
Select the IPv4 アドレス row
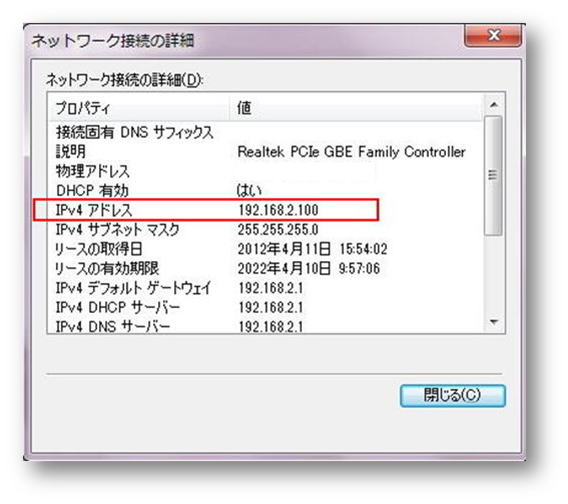click(266, 210)
